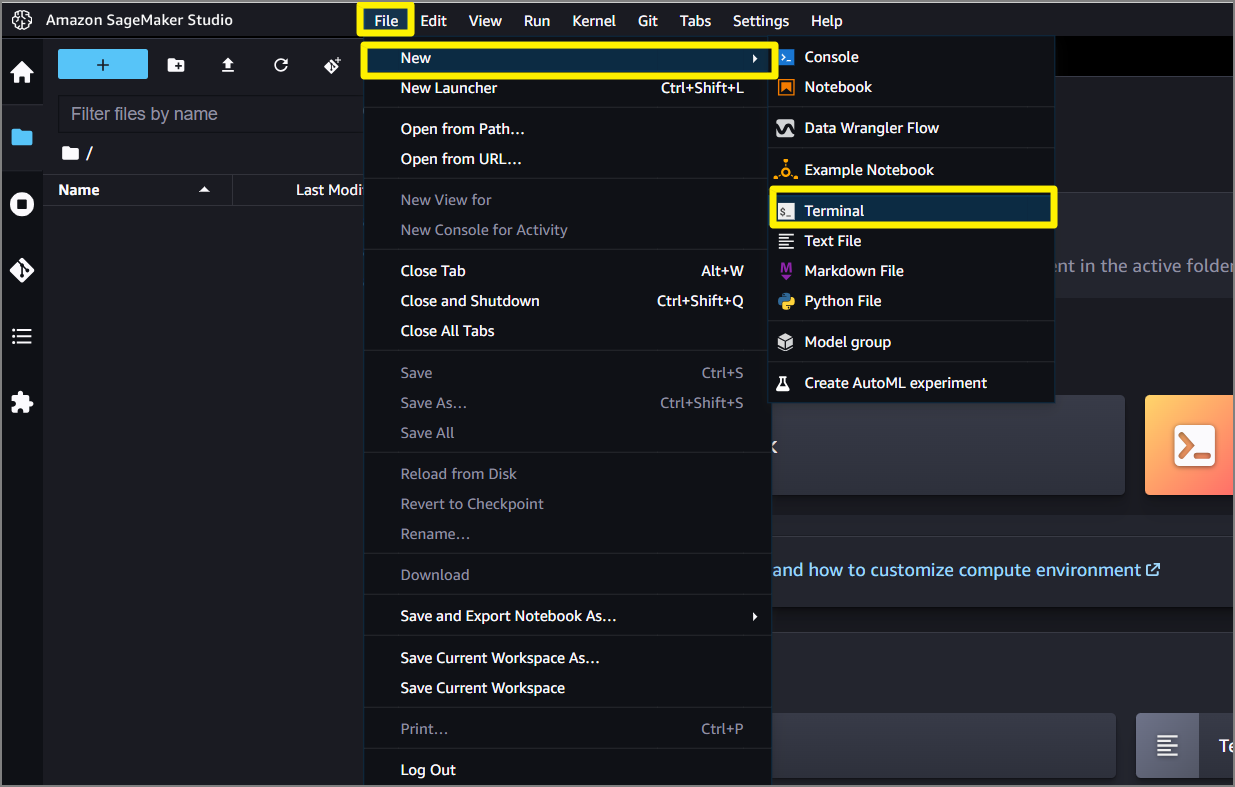Screen dimensions: 1235x787
Task: Select New Launcher from File menu
Action: coord(567,88)
